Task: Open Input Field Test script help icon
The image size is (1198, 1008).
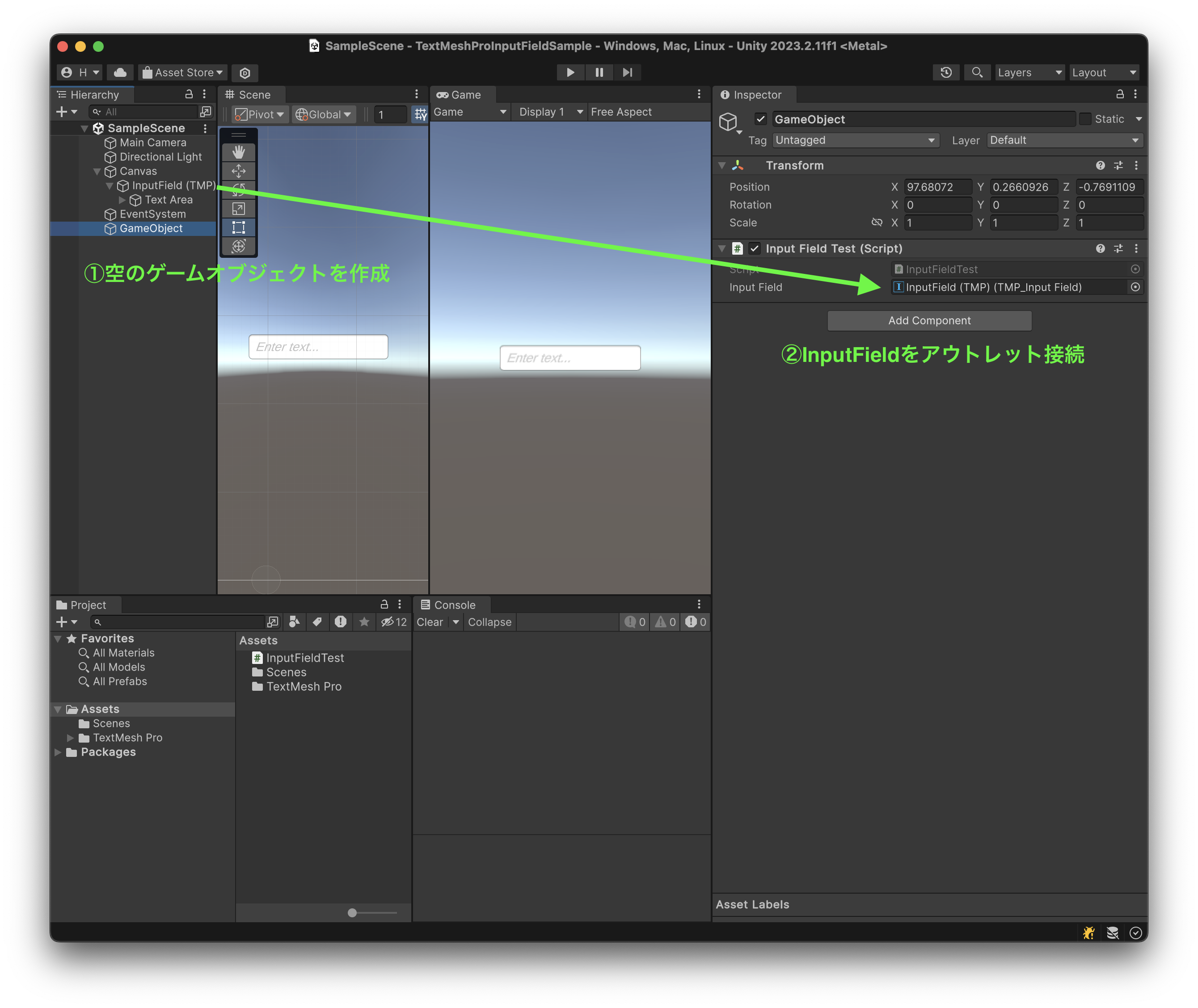Action: pos(1100,248)
